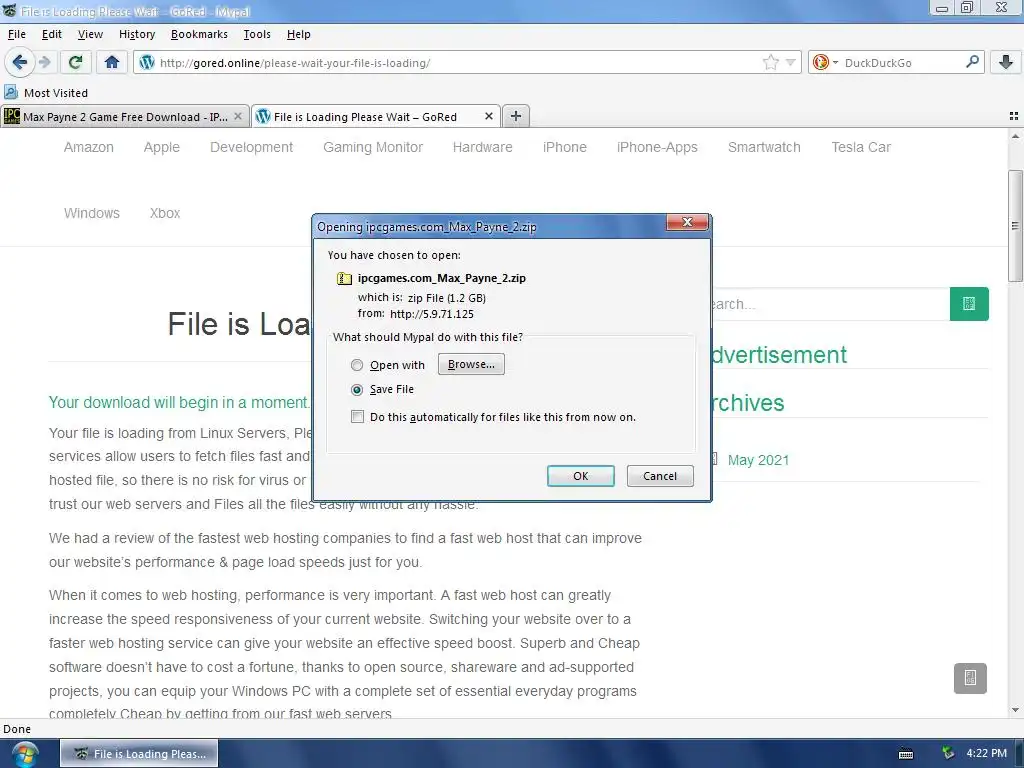Screen dimensions: 1024x768
Task: Open the View menu
Action: pyautogui.click(x=90, y=34)
